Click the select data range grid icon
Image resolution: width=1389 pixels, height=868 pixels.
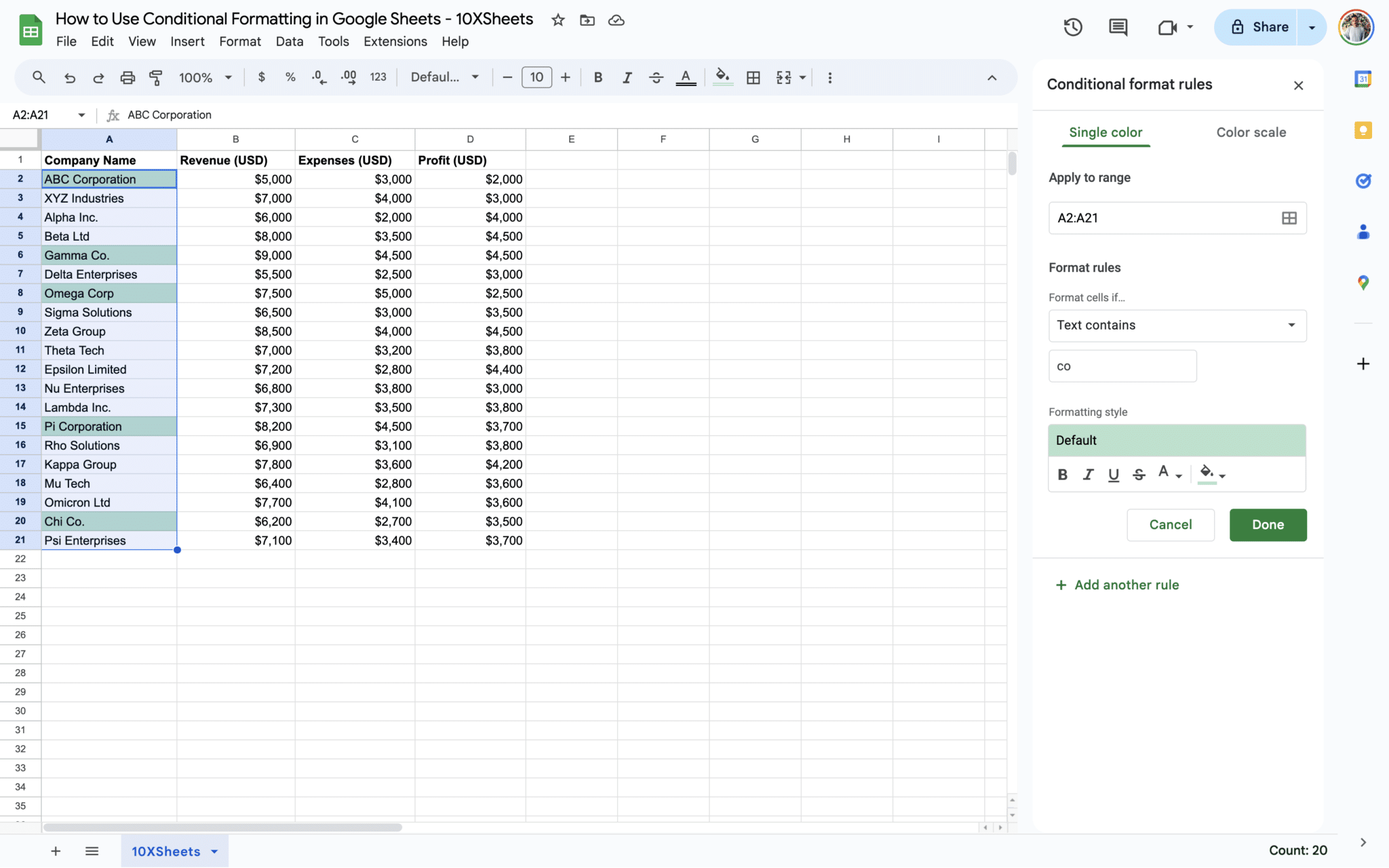1289,218
